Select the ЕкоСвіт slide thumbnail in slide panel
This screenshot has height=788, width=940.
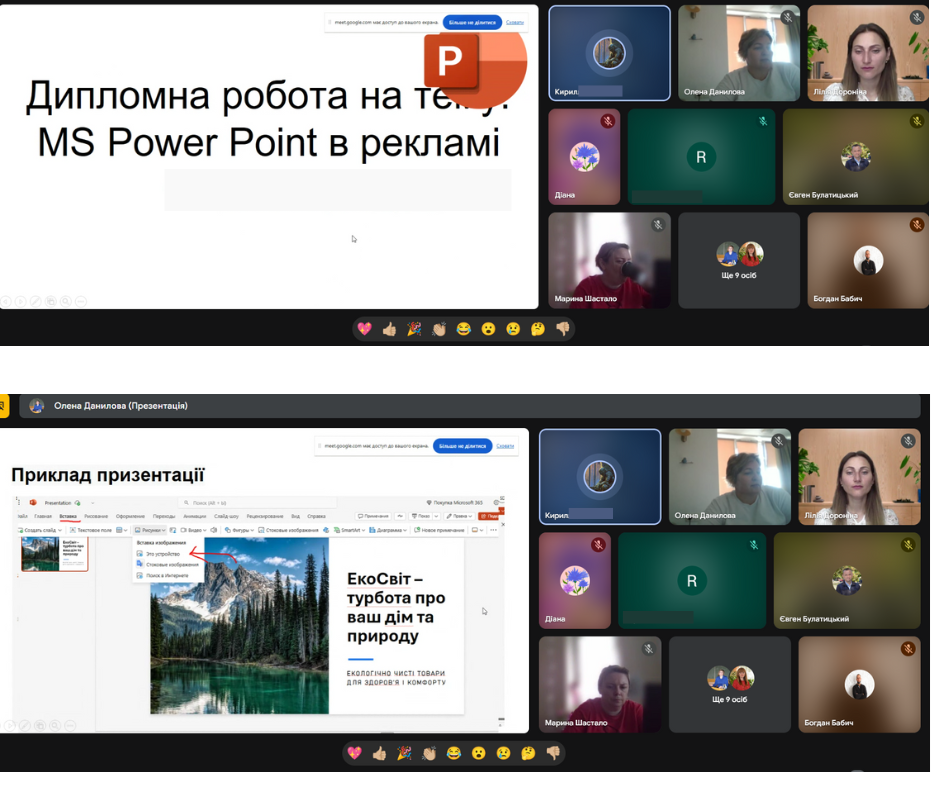click(54, 554)
